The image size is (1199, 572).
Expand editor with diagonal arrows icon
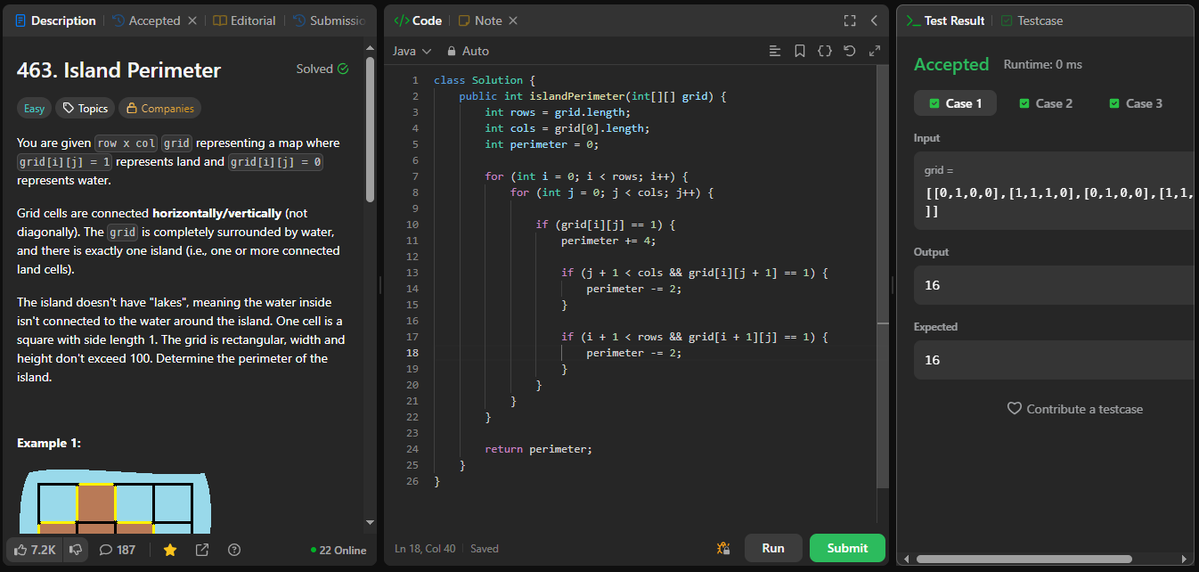pos(874,51)
